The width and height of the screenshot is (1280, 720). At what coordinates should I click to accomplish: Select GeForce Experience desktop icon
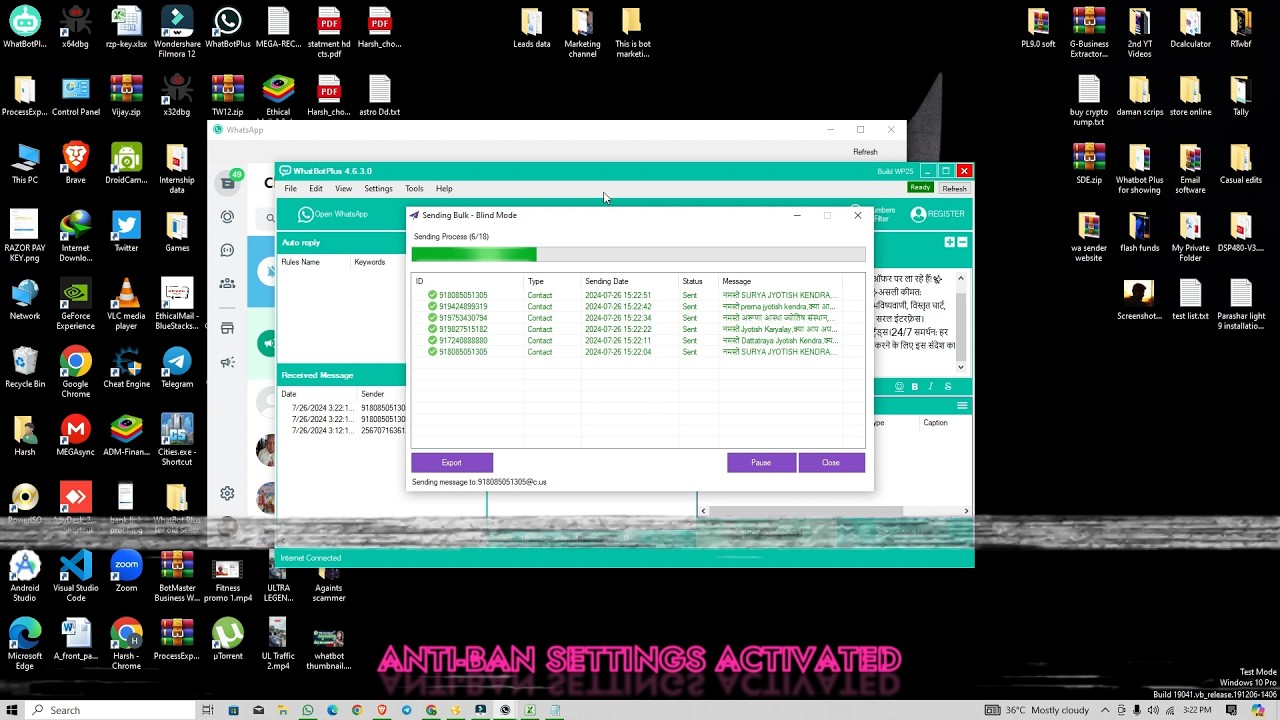coord(75,304)
